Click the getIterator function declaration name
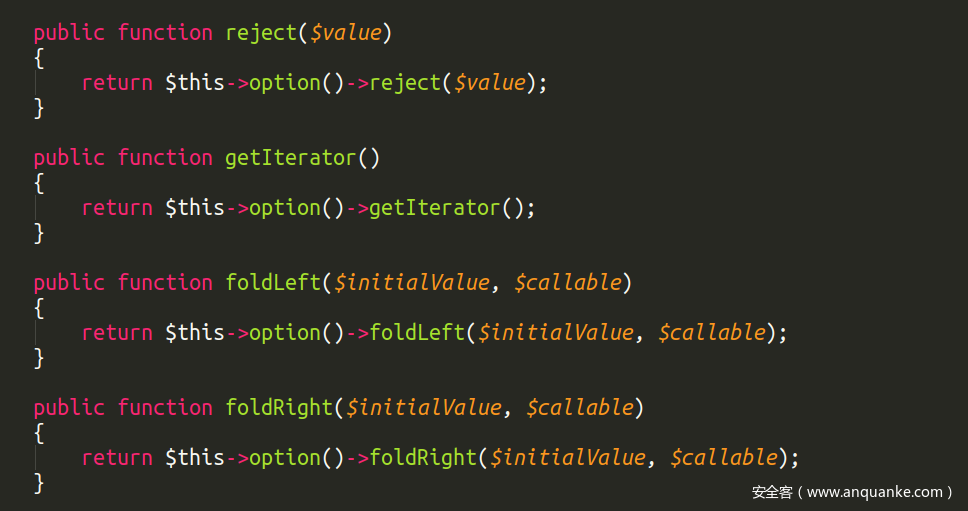The height and width of the screenshot is (511, 968). [x=291, y=158]
